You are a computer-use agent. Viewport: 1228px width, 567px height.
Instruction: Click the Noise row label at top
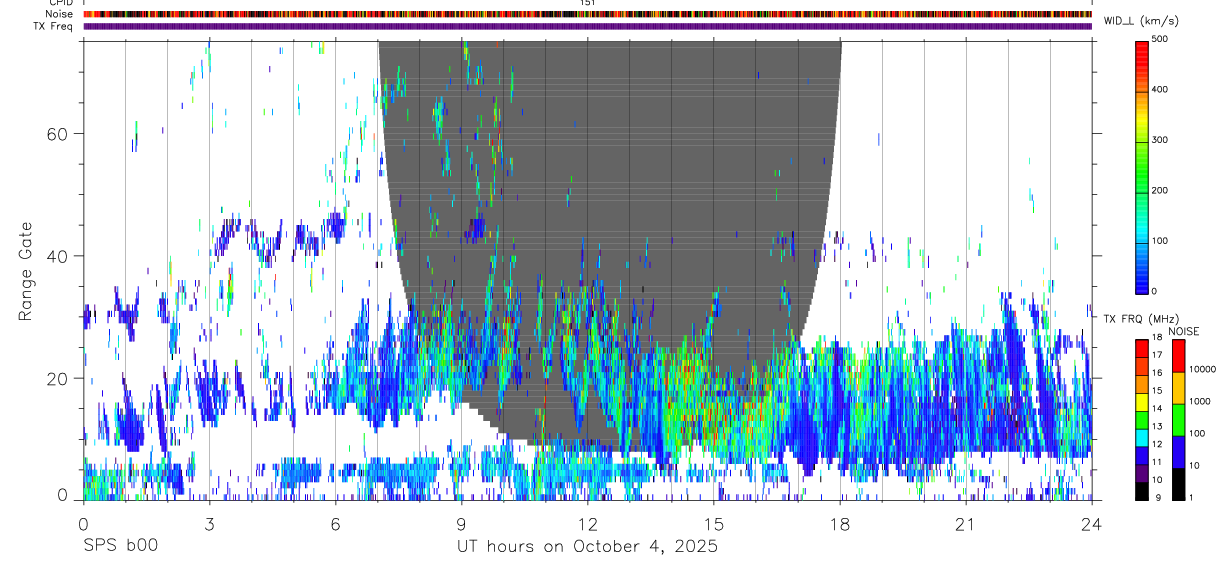coord(59,14)
